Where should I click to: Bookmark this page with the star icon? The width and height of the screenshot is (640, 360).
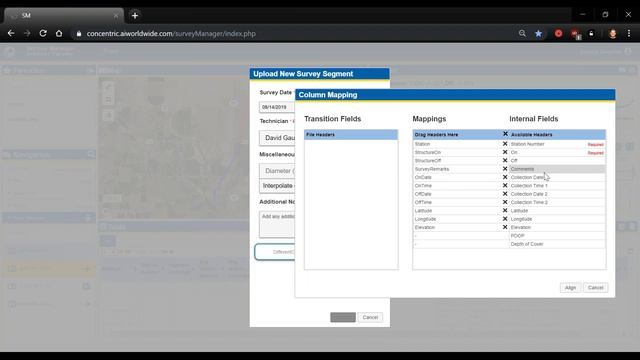pyautogui.click(x=538, y=34)
